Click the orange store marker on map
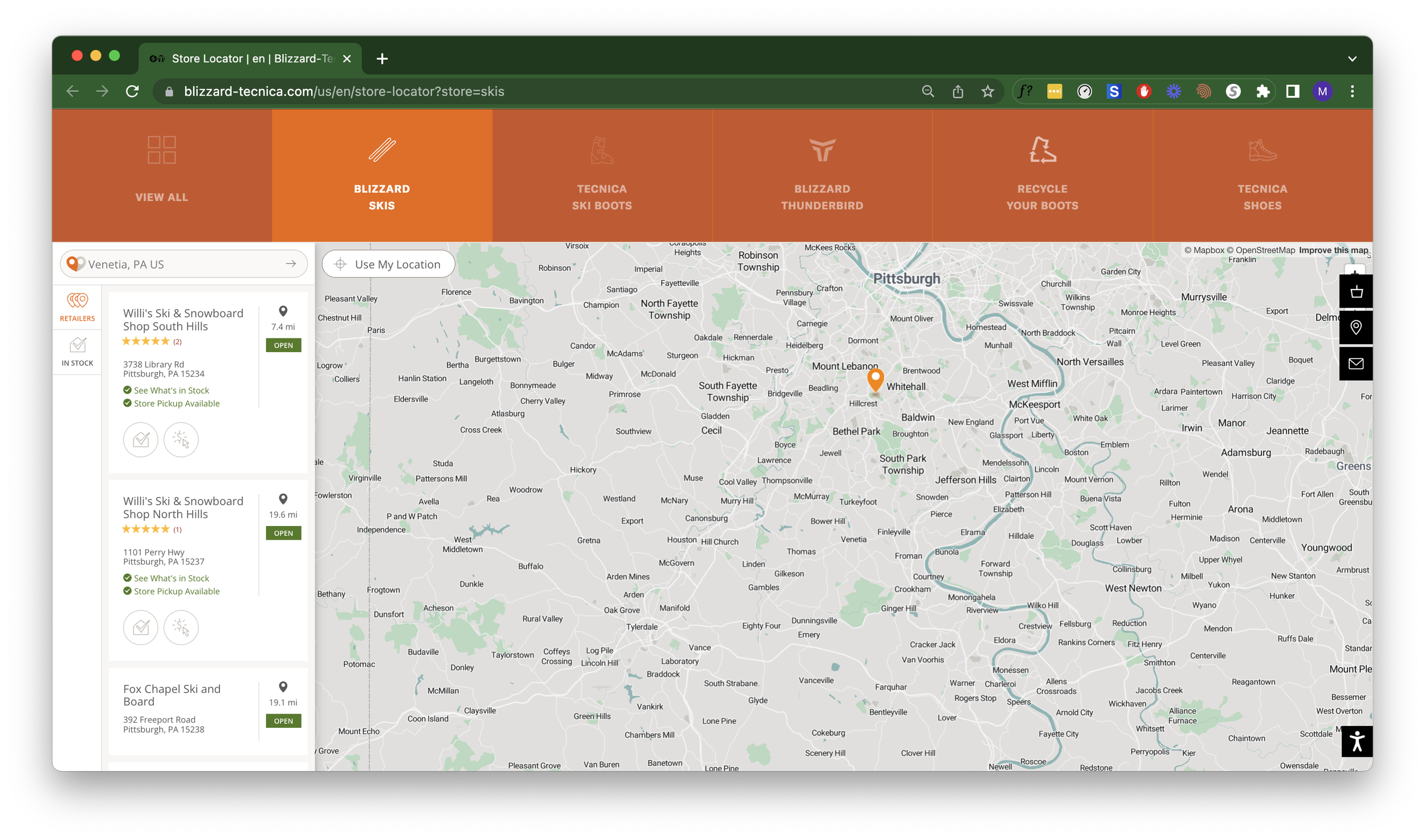 pyautogui.click(x=875, y=378)
